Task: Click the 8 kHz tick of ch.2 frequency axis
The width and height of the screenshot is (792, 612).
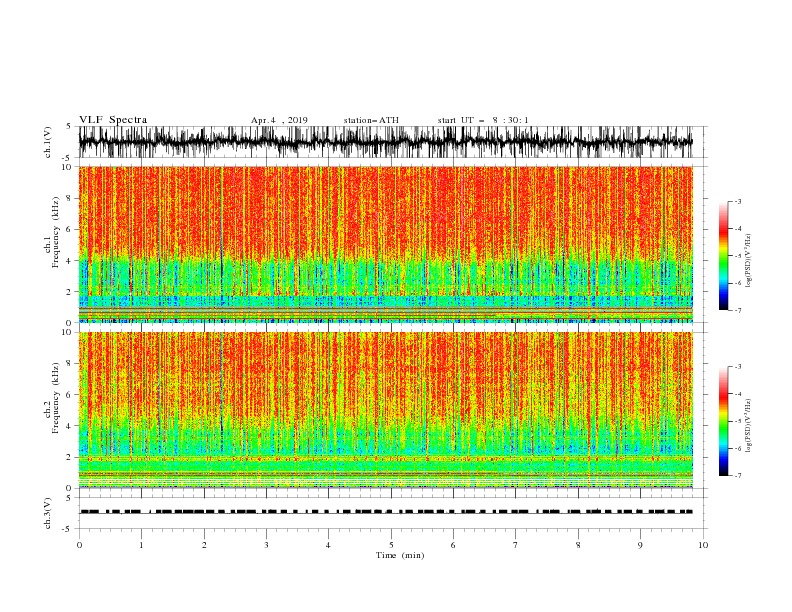Action: (x=70, y=364)
